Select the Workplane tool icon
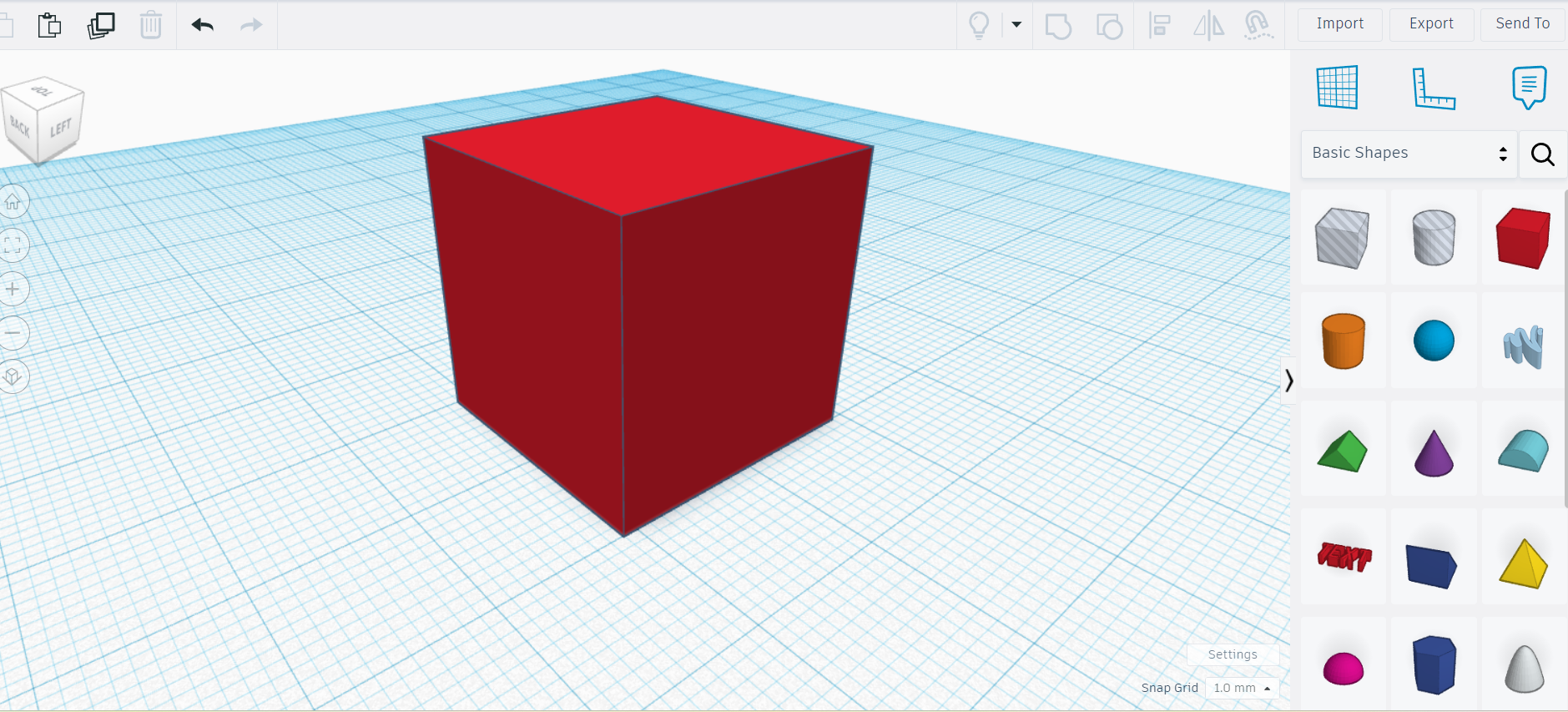The image size is (1568, 712). [1338, 87]
